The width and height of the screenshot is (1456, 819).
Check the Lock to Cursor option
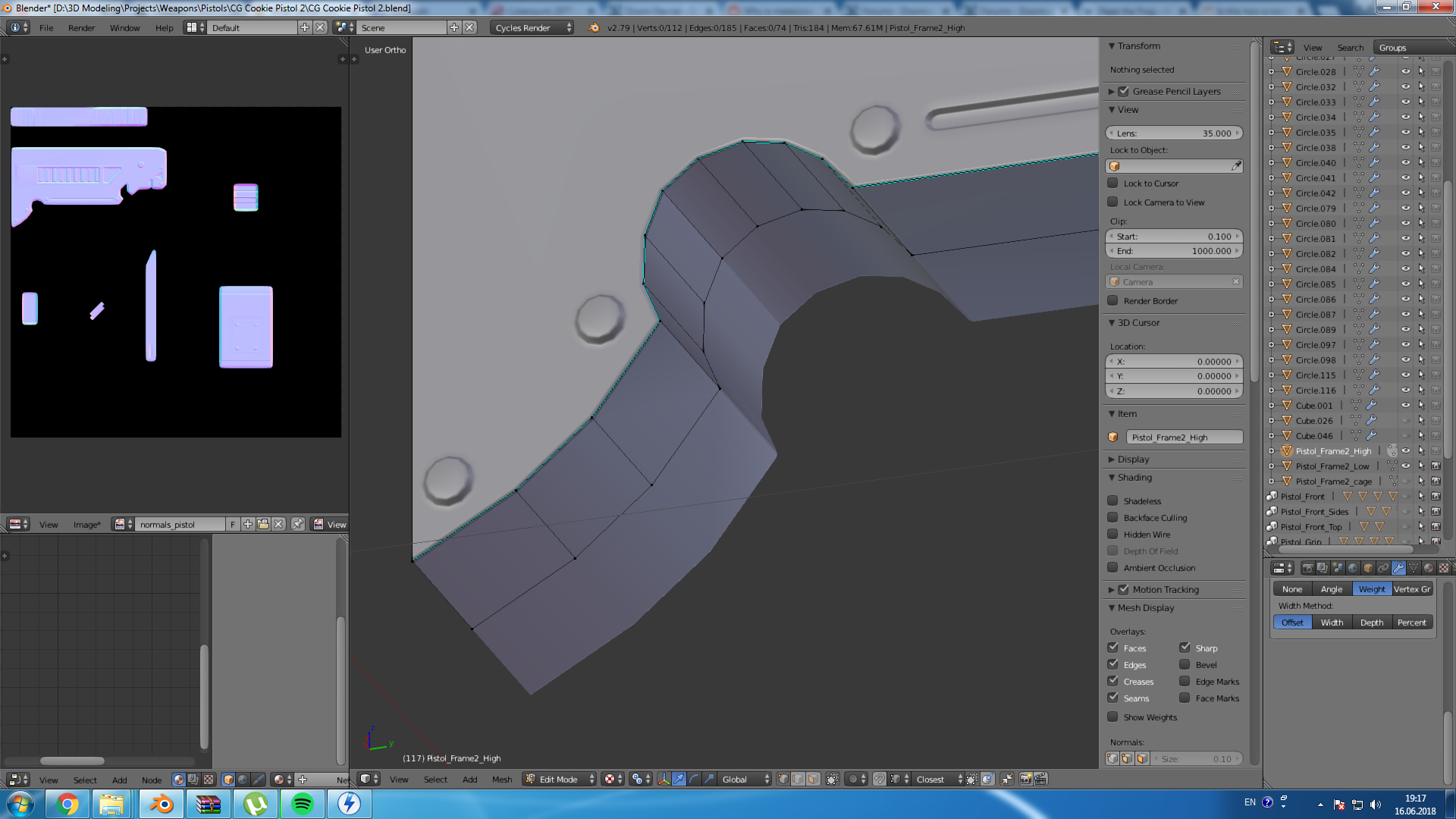click(1112, 184)
